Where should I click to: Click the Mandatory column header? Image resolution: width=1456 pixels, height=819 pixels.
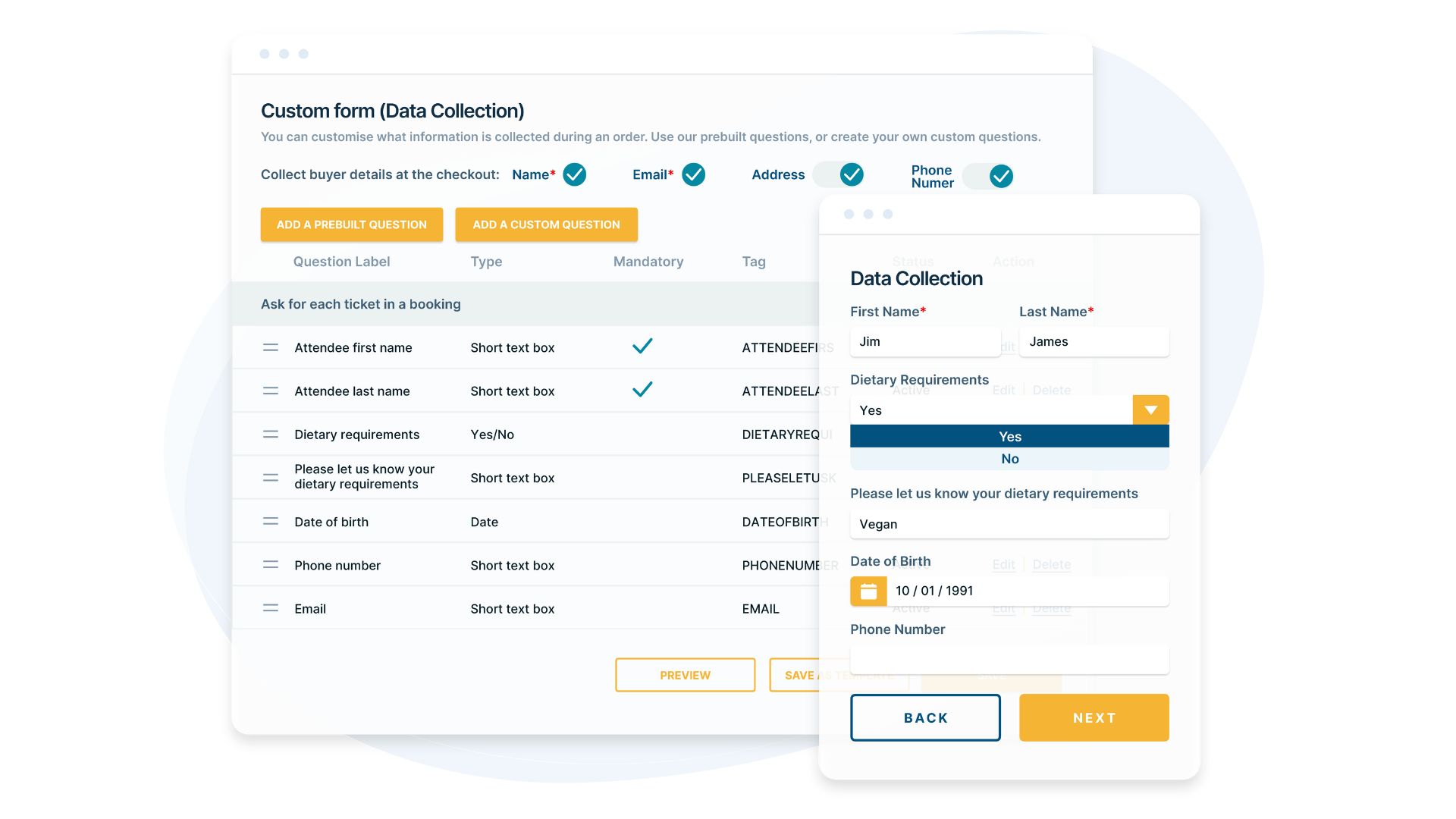[648, 262]
